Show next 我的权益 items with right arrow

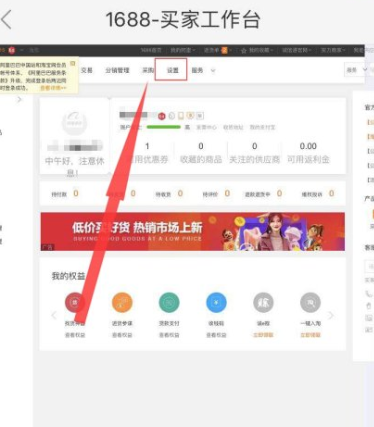click(x=330, y=315)
